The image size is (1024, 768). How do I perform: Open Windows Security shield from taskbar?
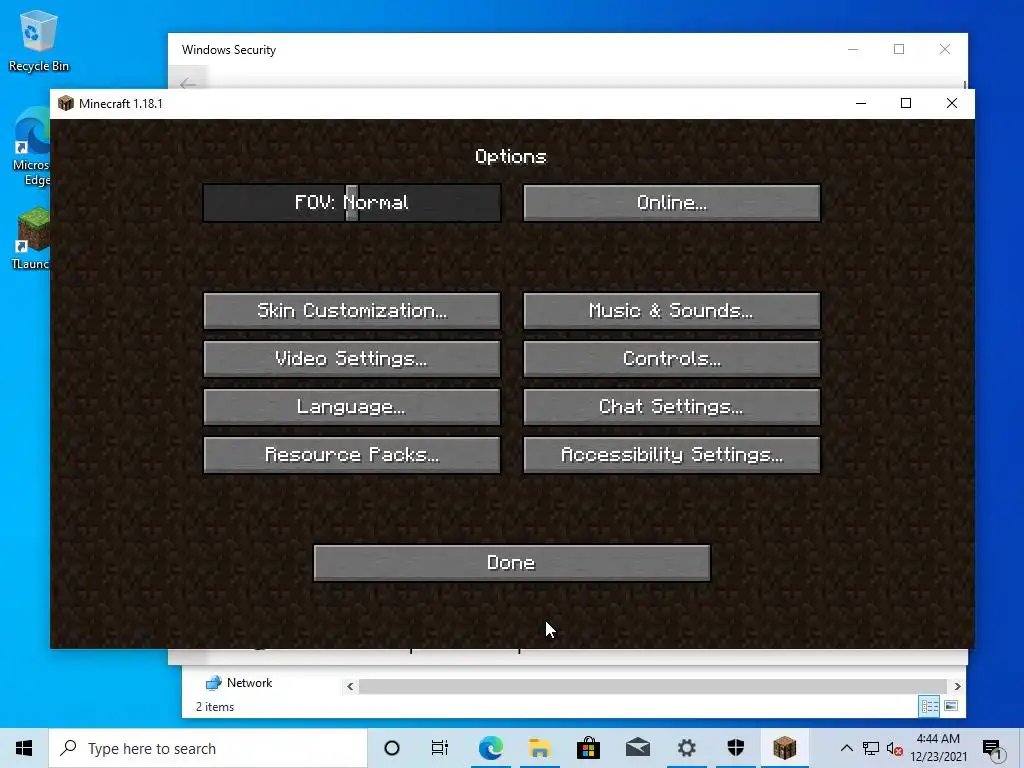[735, 748]
